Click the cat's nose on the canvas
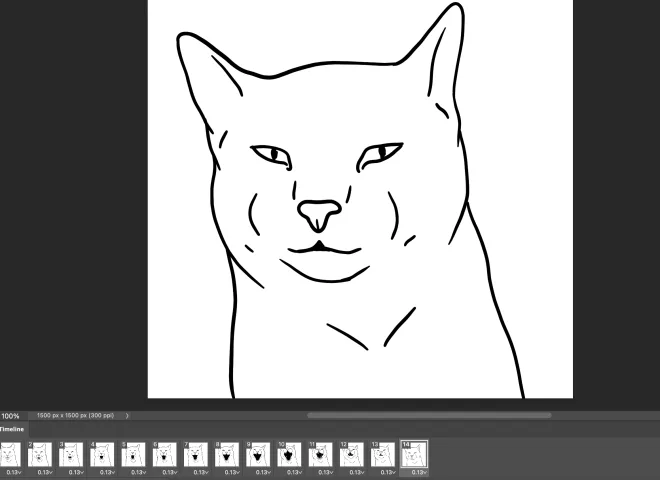This screenshot has width=660, height=480. [x=319, y=212]
